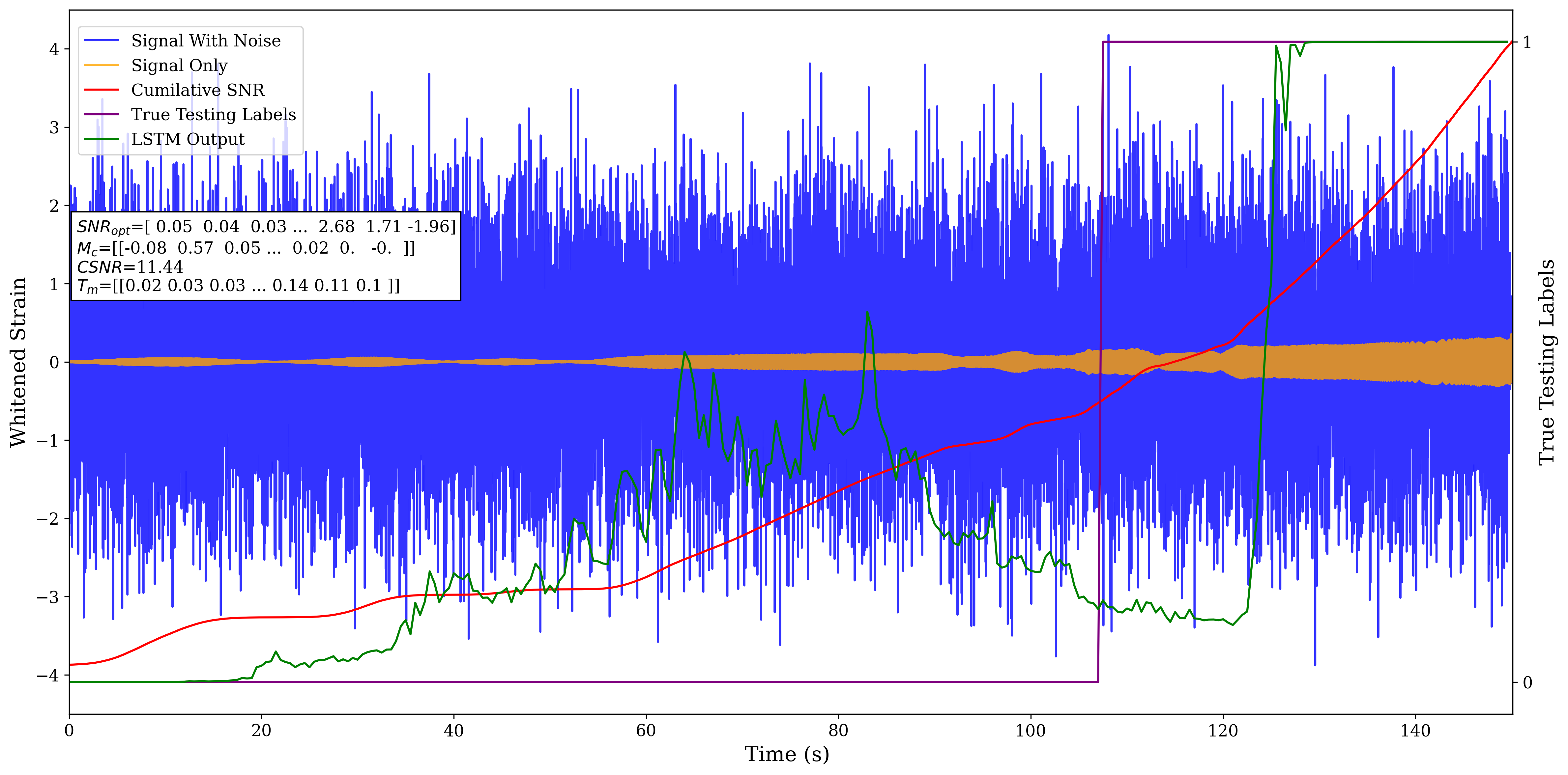The height and width of the screenshot is (775, 1568).
Task: Click right axis tick label 1
Action: [1526, 42]
